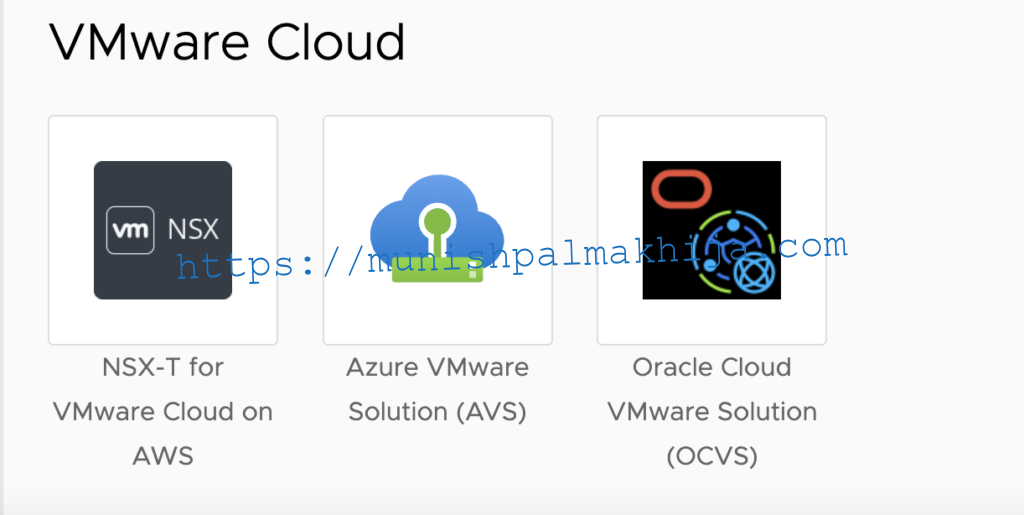Select the Azure VMware Solution card tile
The height and width of the screenshot is (515, 1024).
coord(438,230)
